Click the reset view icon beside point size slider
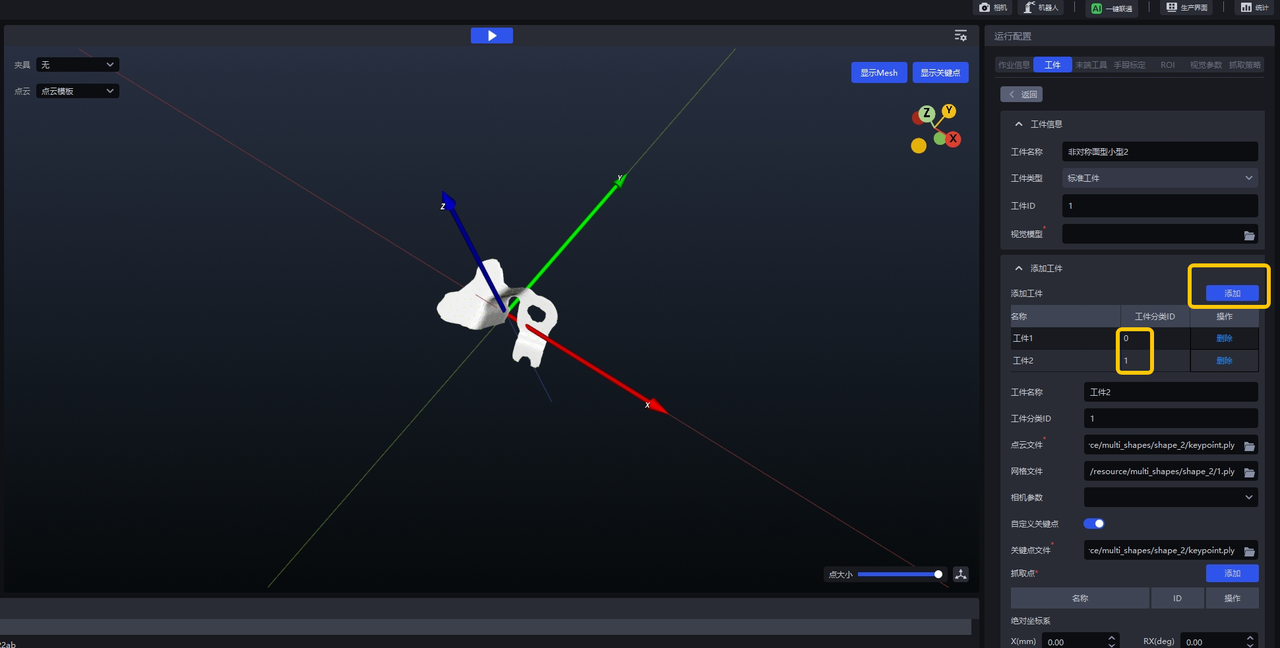 [x=961, y=574]
